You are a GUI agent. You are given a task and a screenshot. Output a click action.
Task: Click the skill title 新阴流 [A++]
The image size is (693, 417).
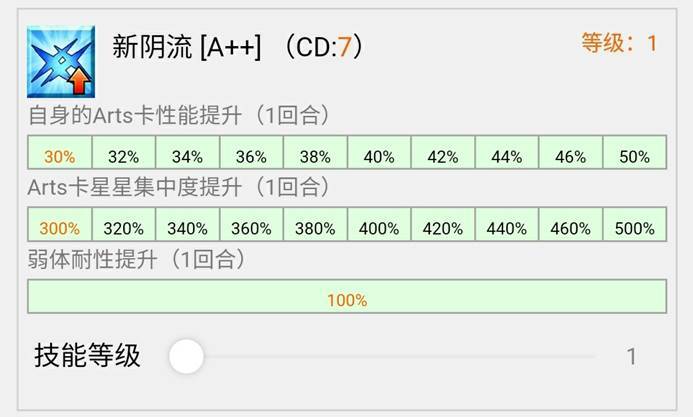point(187,46)
